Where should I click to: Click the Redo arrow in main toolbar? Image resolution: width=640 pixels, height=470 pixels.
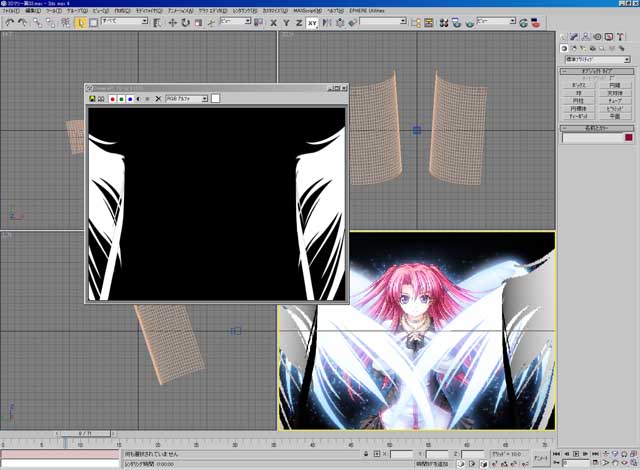(22, 23)
